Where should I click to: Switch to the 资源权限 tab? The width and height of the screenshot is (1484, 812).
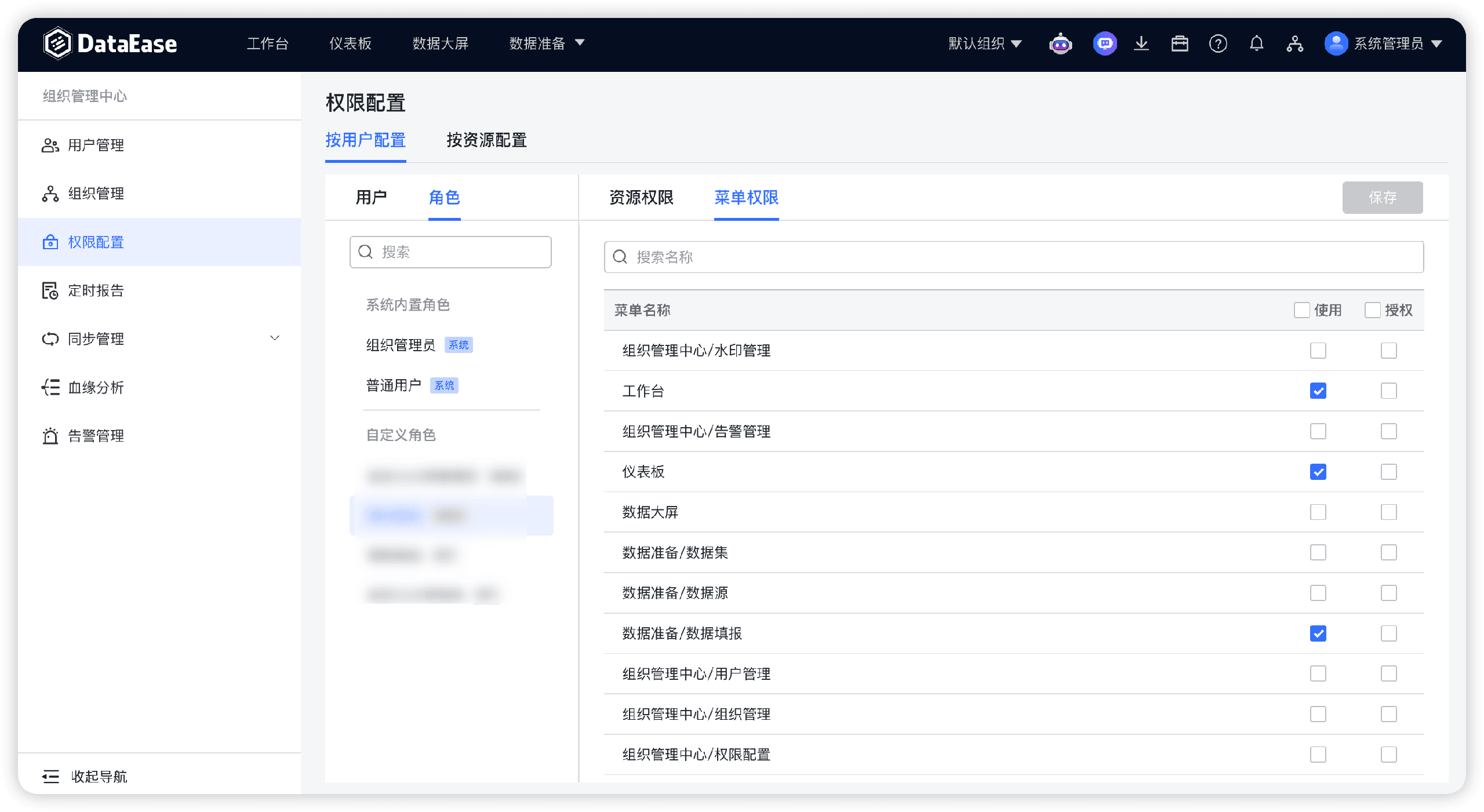point(641,197)
